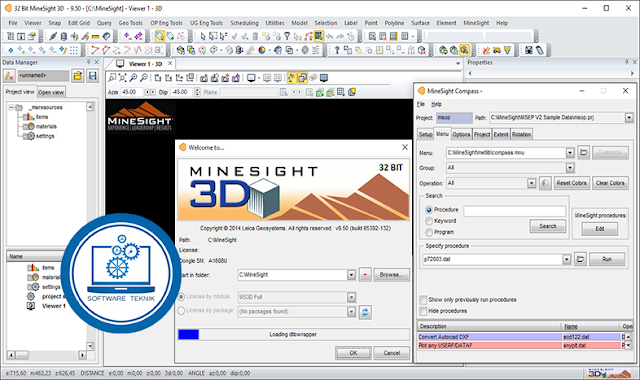This screenshot has height=380, width=640.
Task: Open the Compass project Path dropdown
Action: click(629, 118)
